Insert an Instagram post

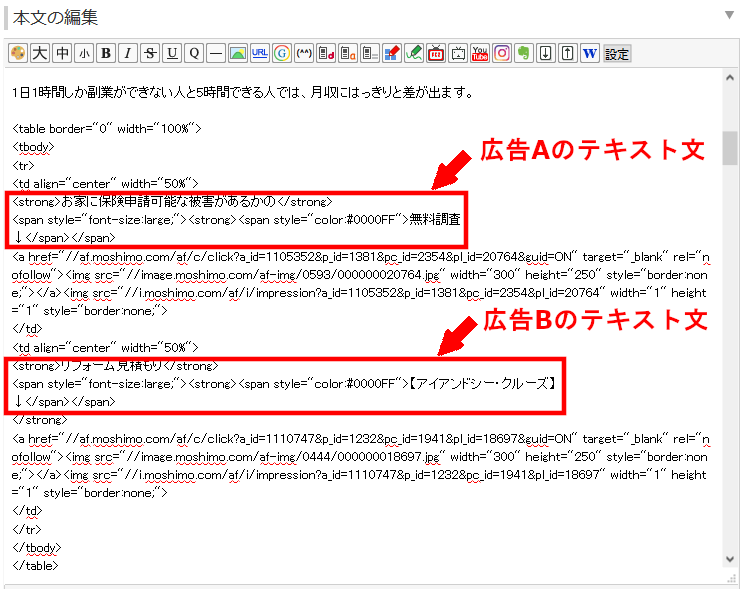point(502,53)
